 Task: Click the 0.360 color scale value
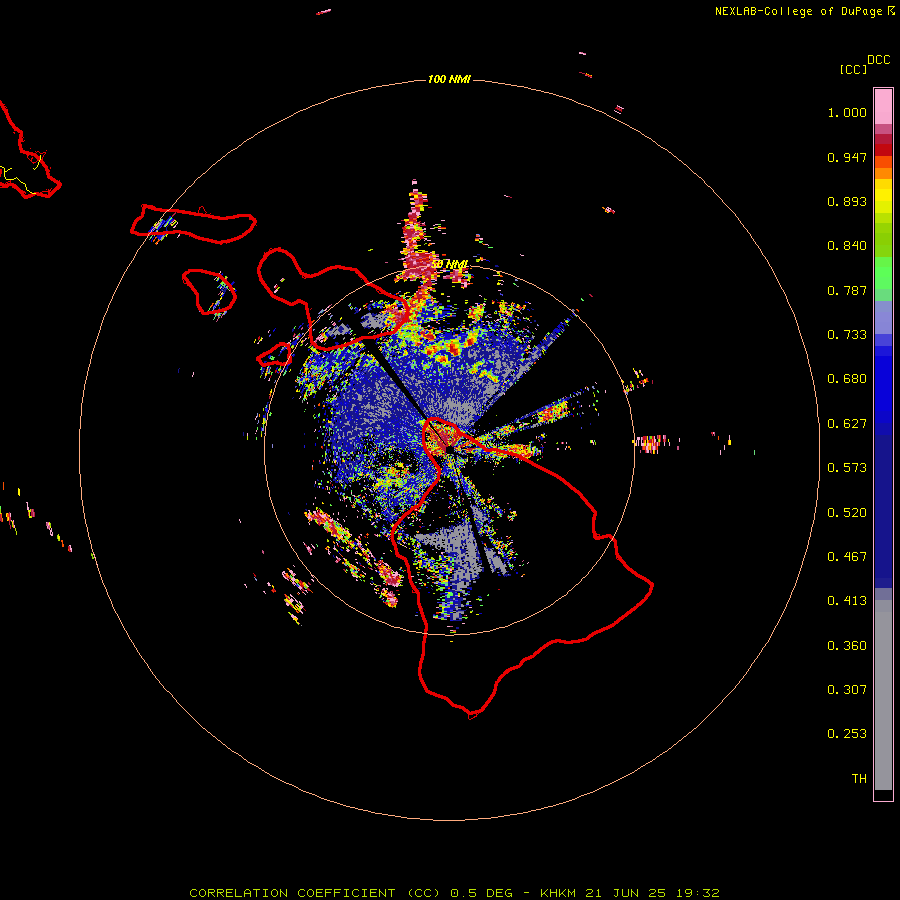[x=847, y=646]
